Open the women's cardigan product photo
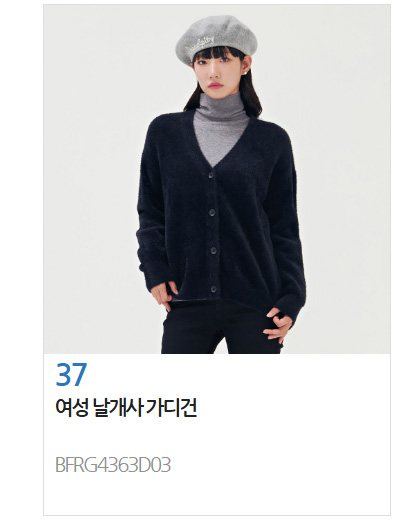The height and width of the screenshot is (527, 400). click(x=217, y=179)
